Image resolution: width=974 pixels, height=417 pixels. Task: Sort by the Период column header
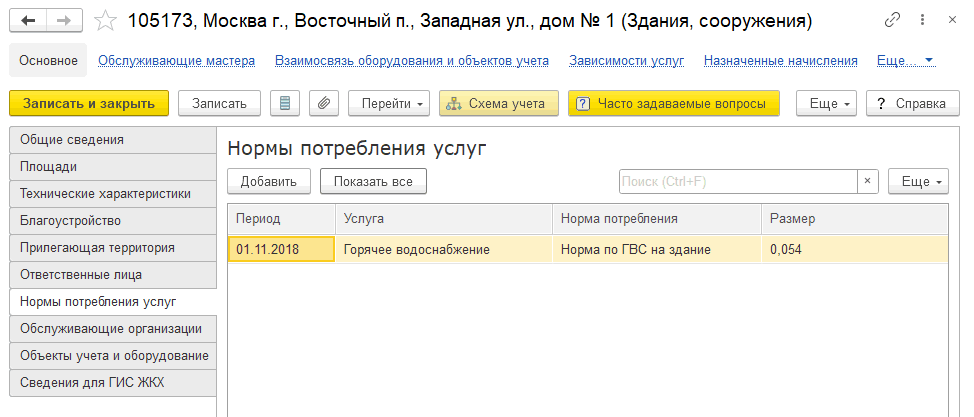pyautogui.click(x=281, y=219)
